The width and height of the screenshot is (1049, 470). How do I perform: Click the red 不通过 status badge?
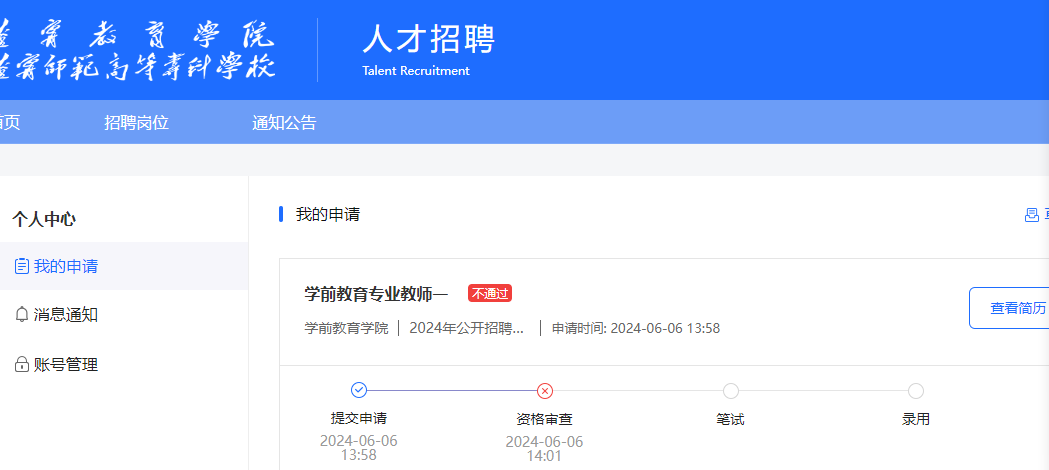(490, 294)
